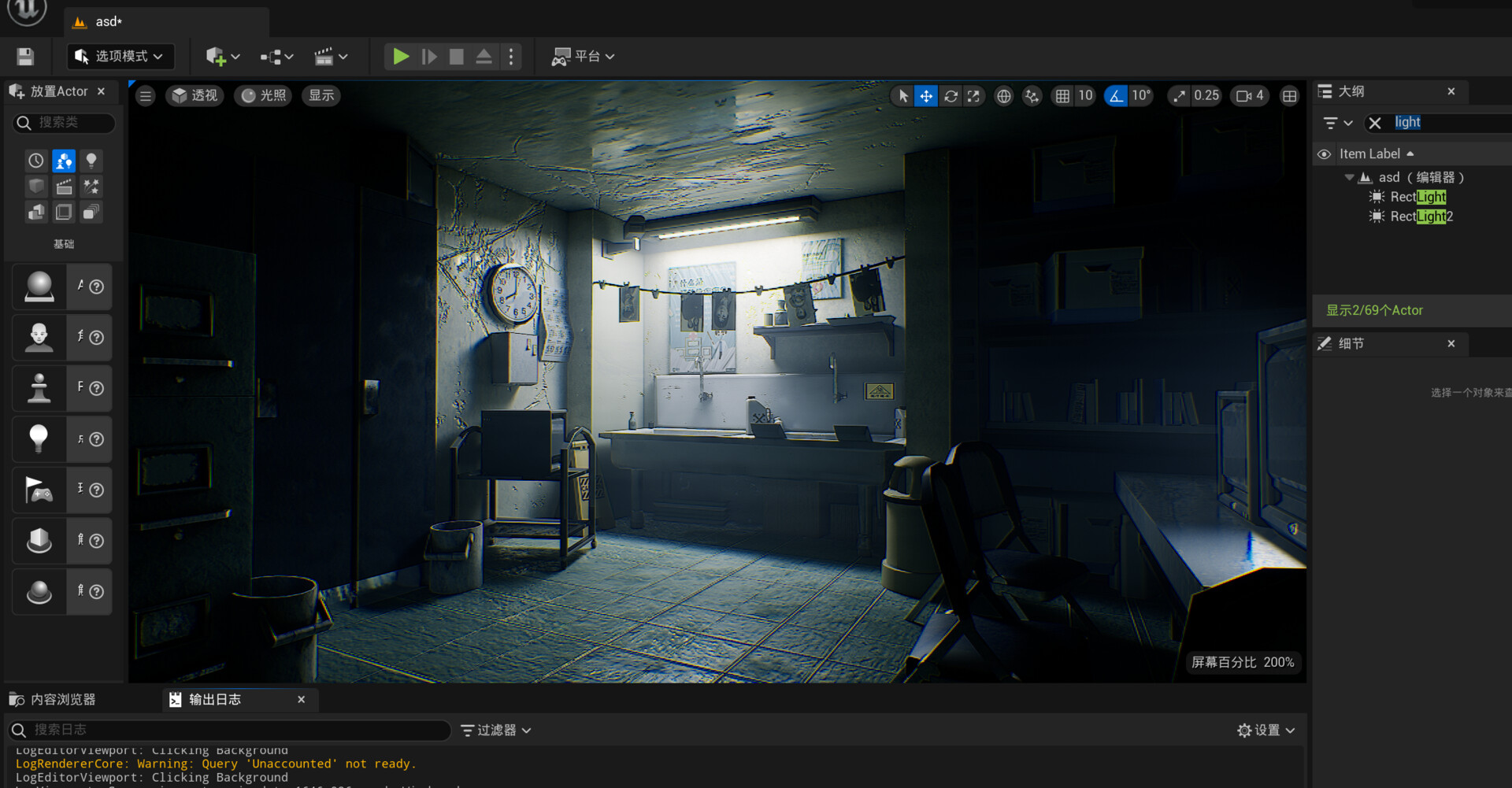This screenshot has height=788, width=1512.
Task: Switch to the world-space transform globe icon
Action: click(1003, 95)
